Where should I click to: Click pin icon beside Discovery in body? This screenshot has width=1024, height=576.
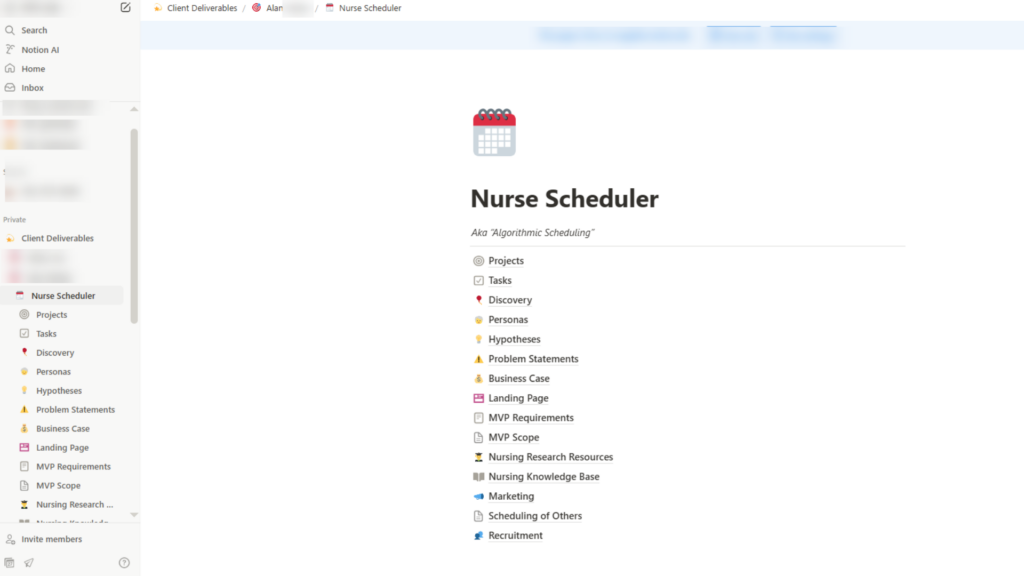coord(479,300)
